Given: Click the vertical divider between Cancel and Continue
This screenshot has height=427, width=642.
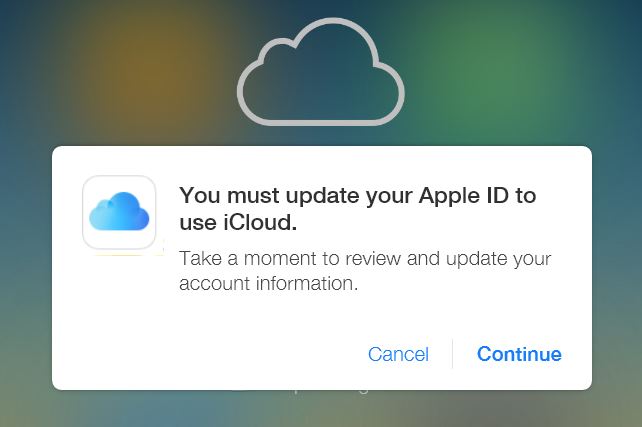Looking at the screenshot, I should pos(452,354).
